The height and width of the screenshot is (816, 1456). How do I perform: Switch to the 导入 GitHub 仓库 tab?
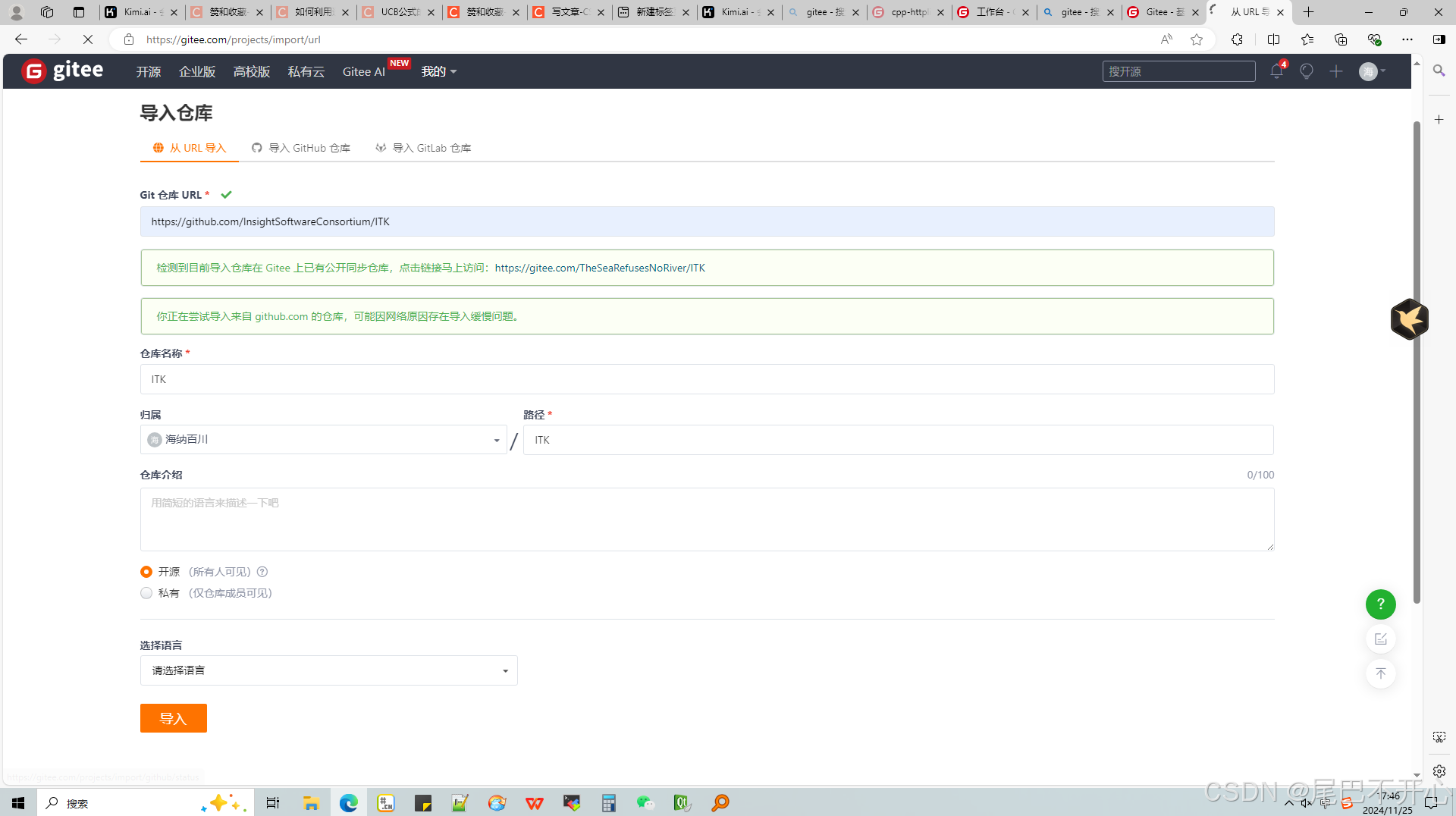(x=301, y=148)
